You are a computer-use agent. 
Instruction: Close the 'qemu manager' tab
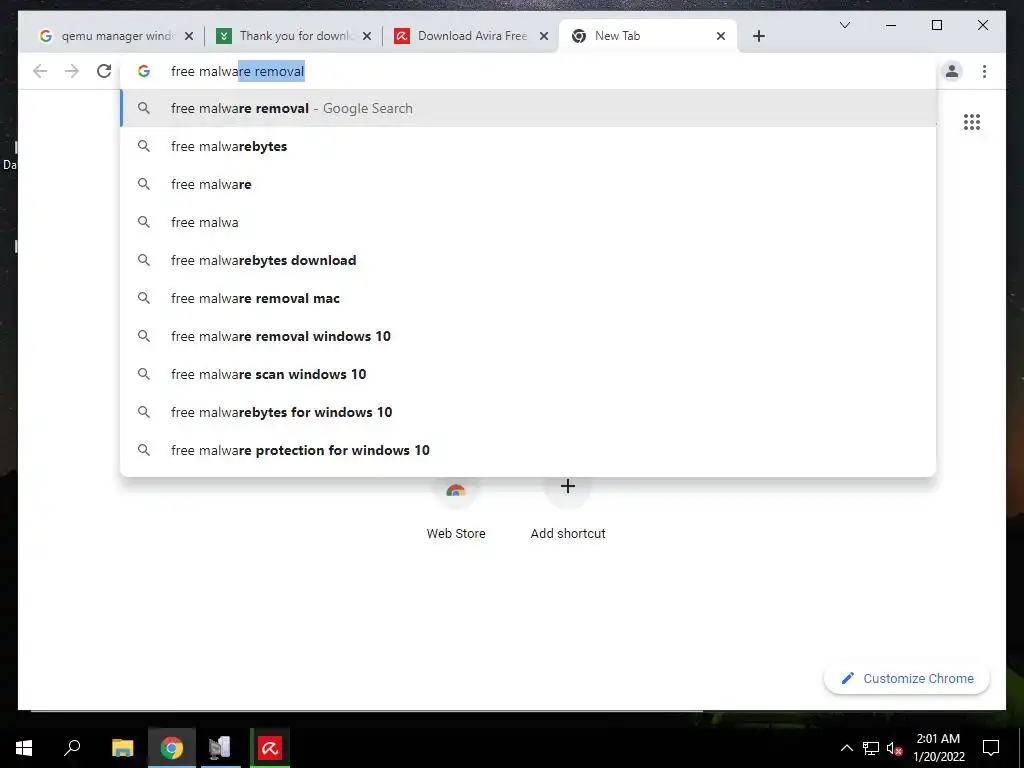pyautogui.click(x=189, y=36)
